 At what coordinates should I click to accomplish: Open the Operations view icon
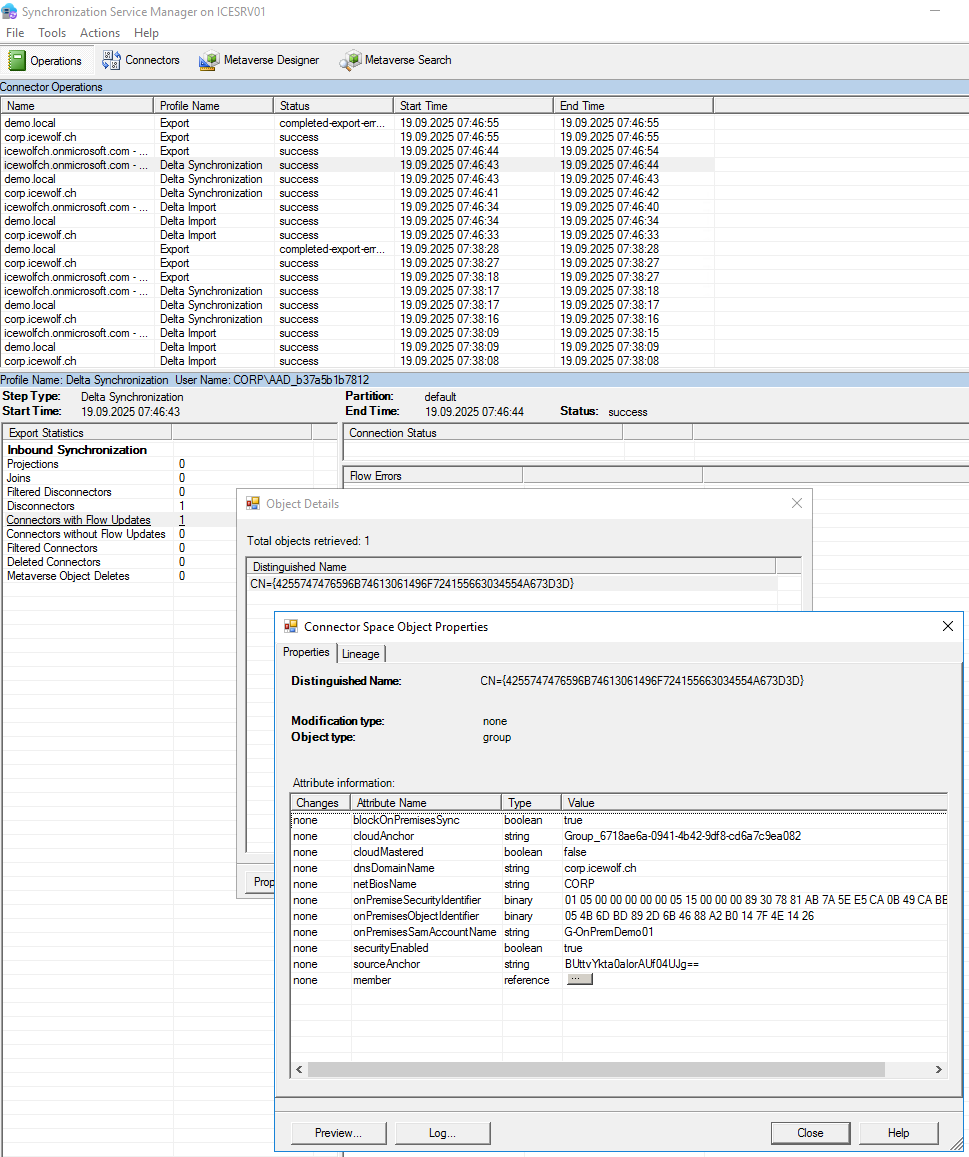tap(17, 60)
